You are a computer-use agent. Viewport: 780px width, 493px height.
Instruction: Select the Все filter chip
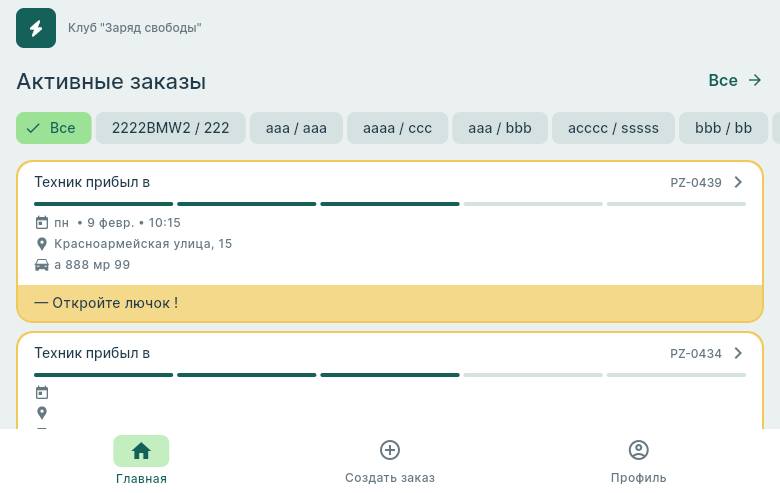(54, 128)
